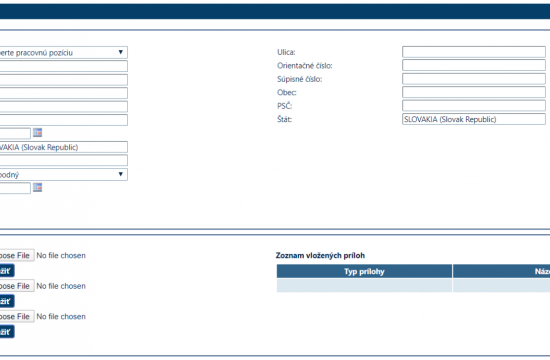
Task: Open calendar picker below the 'odný' dropdown
Action: (x=38, y=187)
